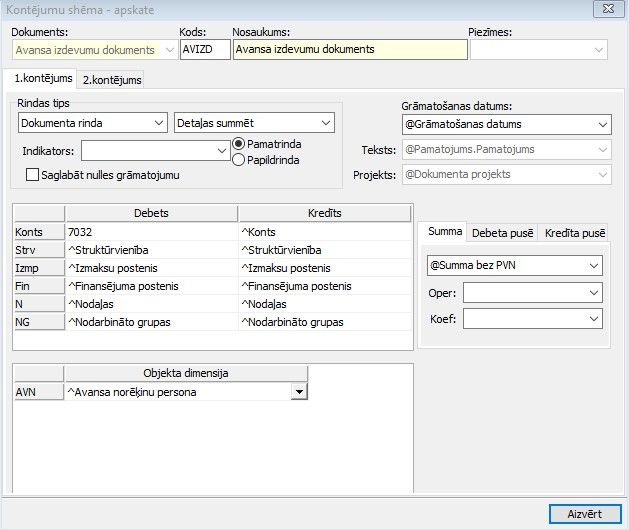Screen dimensions: 629x530
Task: Switch to the Debeta puse tab
Action: [x=502, y=232]
